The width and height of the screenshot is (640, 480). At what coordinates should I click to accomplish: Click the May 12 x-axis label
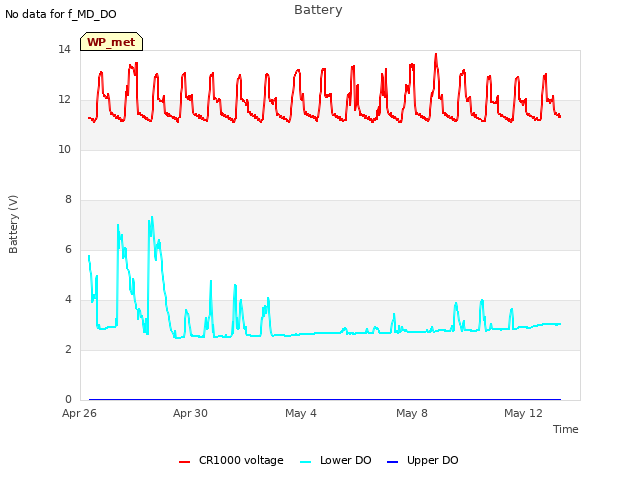point(523,413)
